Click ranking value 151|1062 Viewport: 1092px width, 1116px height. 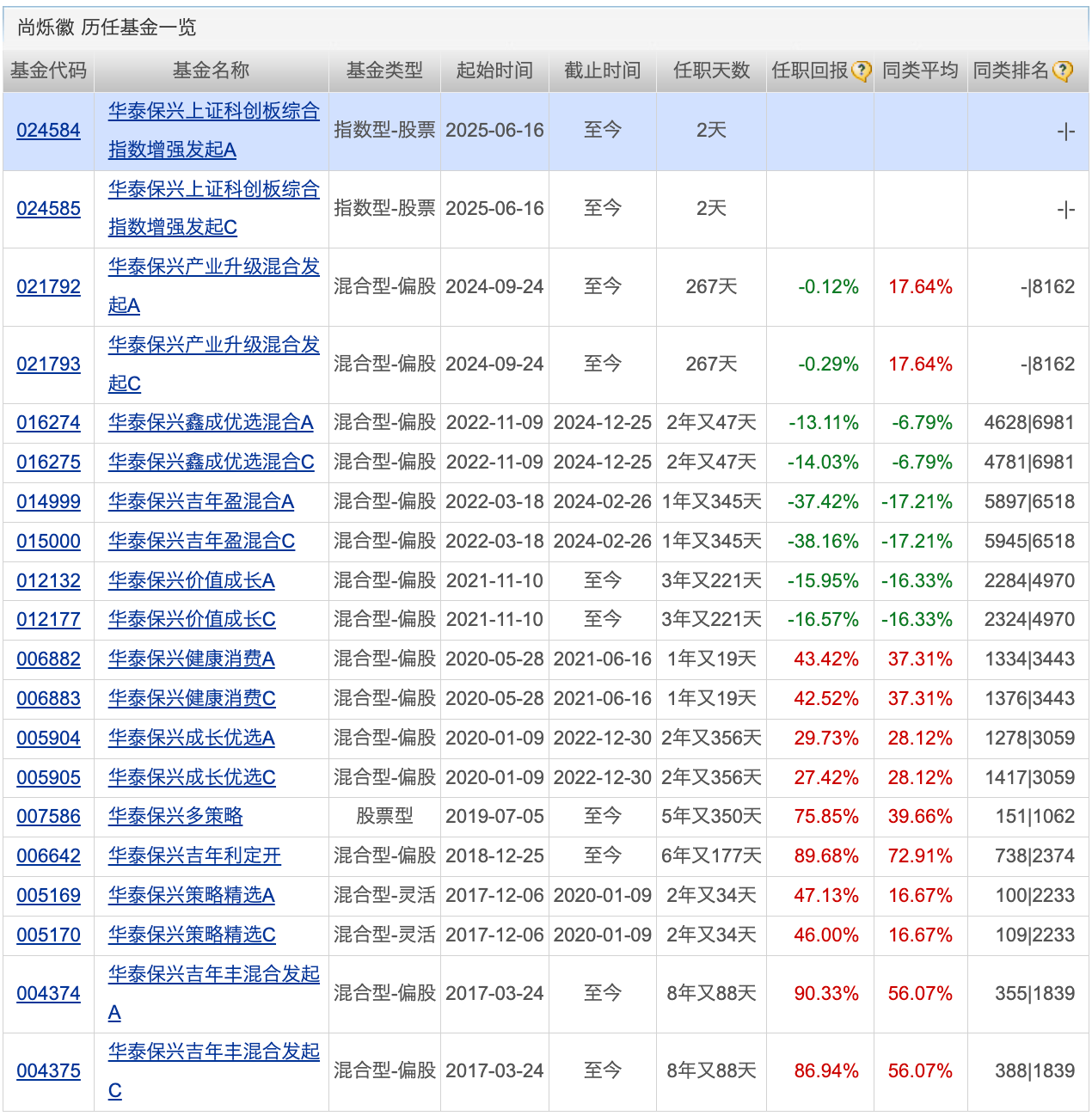click(1035, 817)
